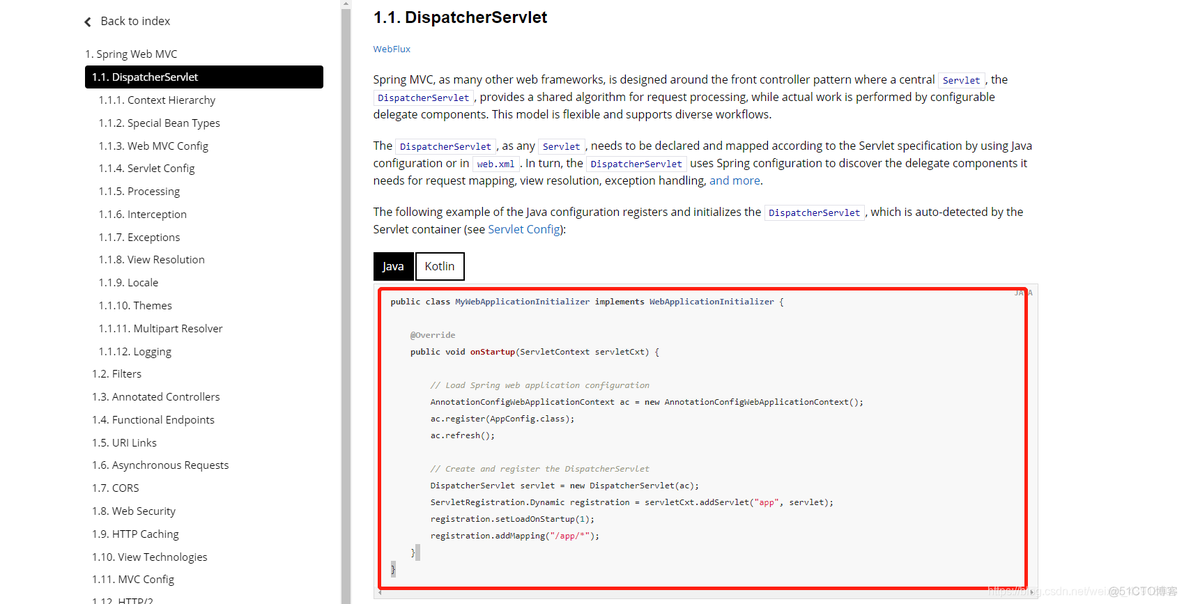1184x604 pixels.
Task: Select 1.6. Asynchronous Requests
Action: (160, 465)
